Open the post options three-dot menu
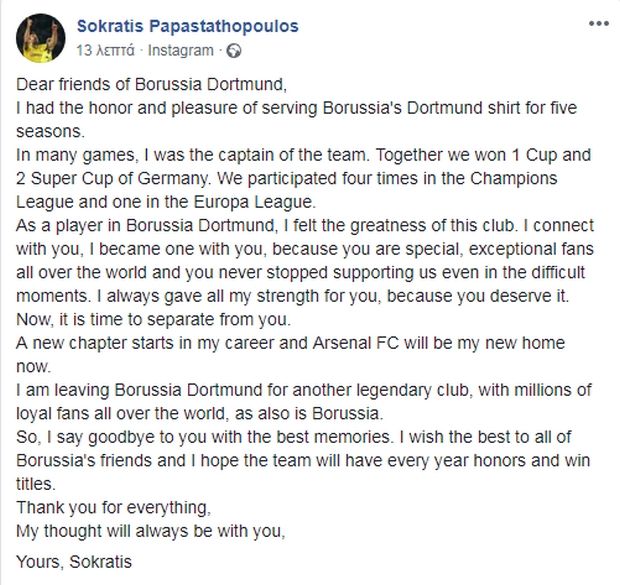The height and width of the screenshot is (585, 620). click(598, 24)
